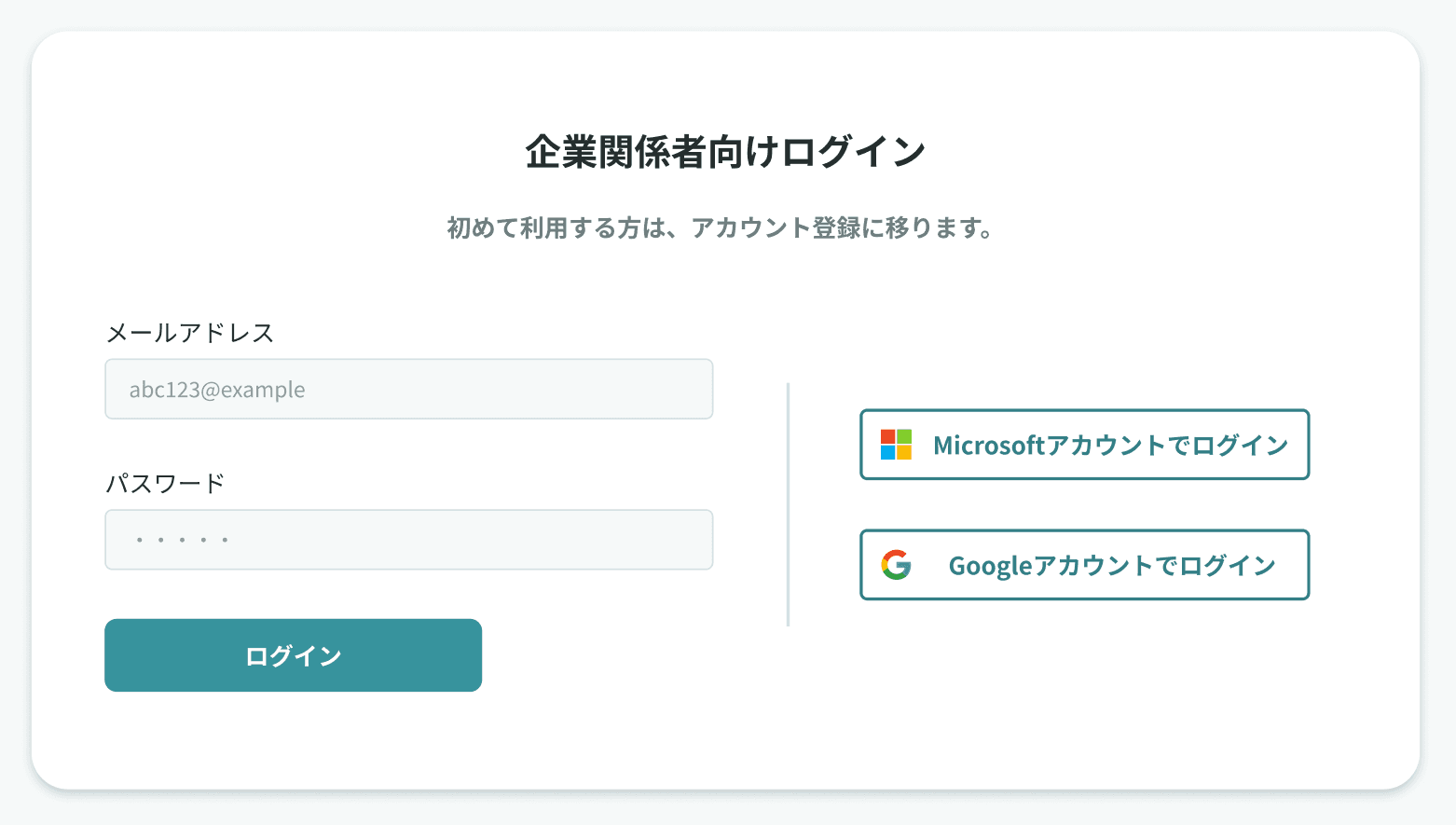Click the green square in the Microsoft logo
This screenshot has height=825, width=1456.
tap(904, 437)
